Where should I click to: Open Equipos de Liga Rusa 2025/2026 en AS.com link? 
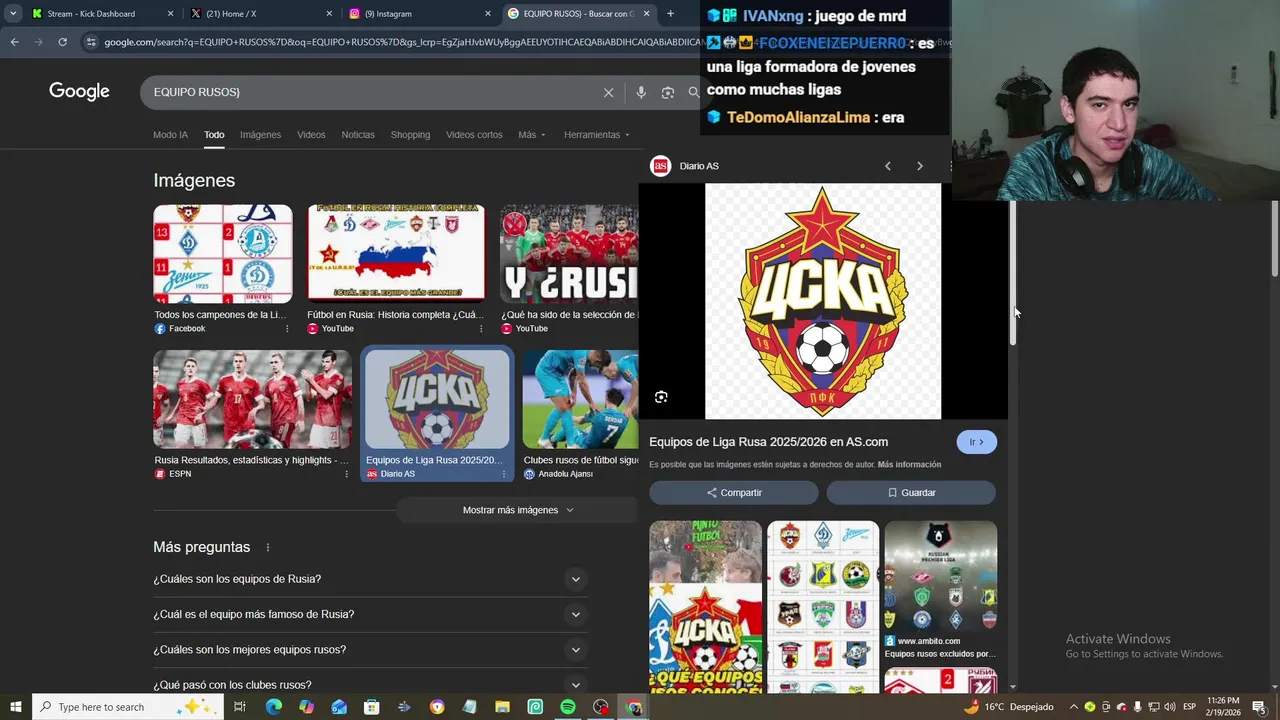point(768,442)
